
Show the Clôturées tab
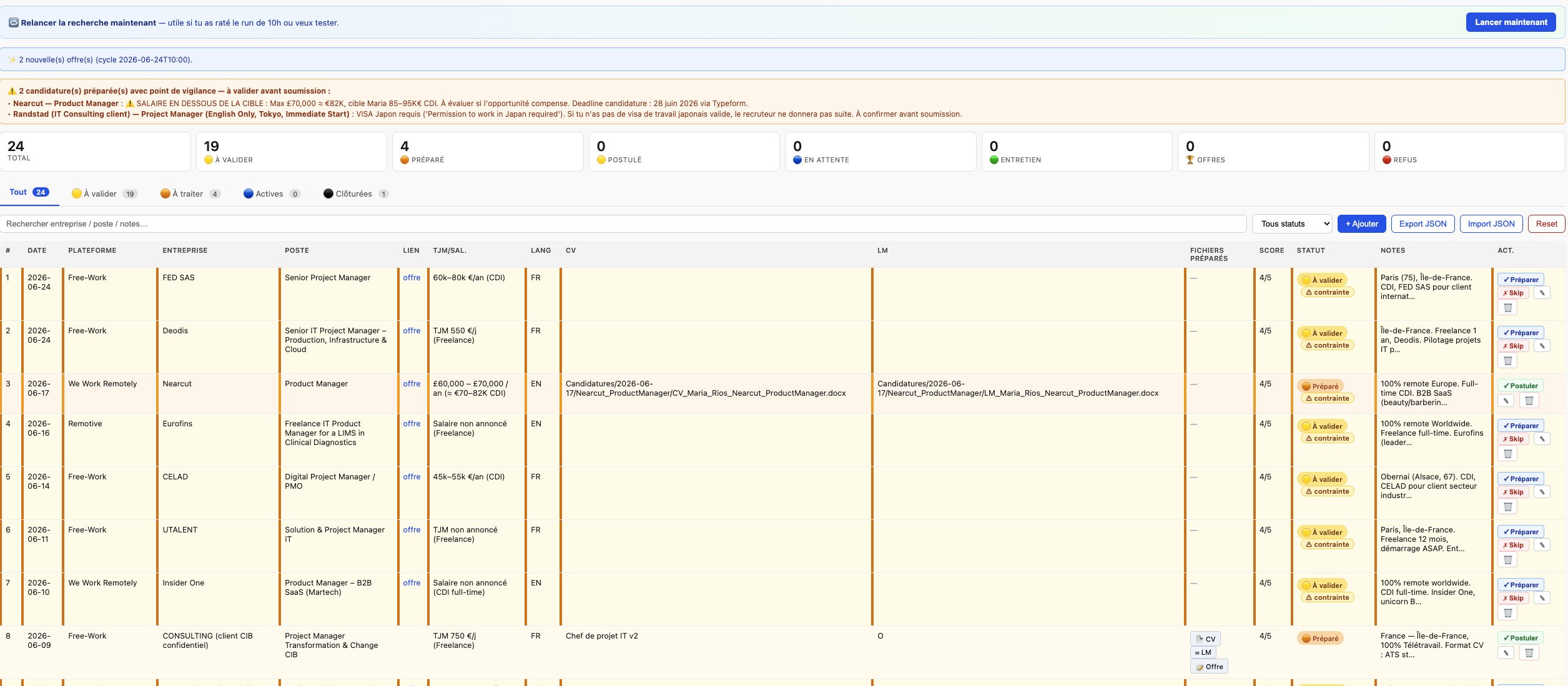click(356, 194)
